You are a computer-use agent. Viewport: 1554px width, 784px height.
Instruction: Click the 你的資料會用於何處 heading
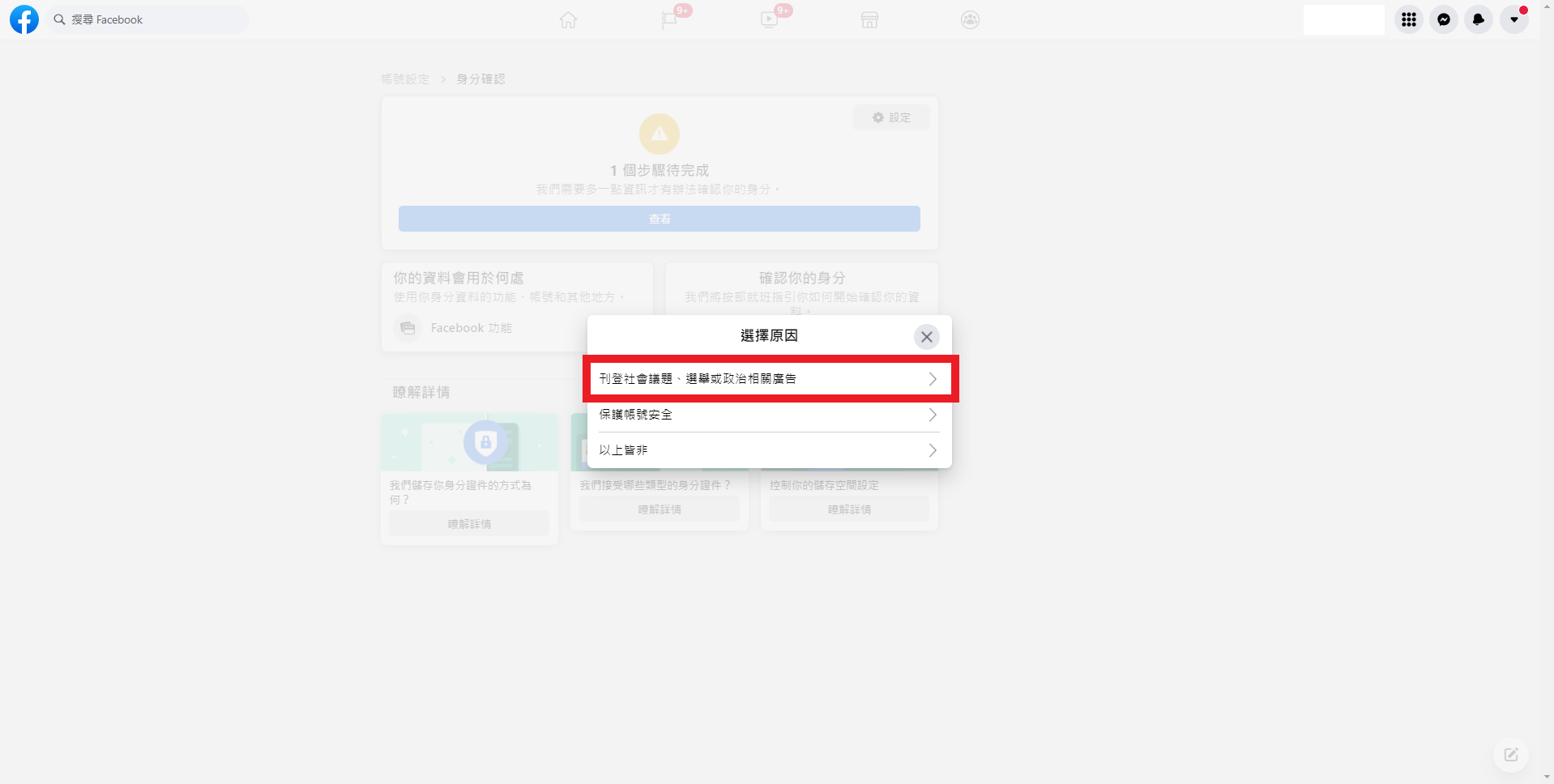(x=459, y=278)
